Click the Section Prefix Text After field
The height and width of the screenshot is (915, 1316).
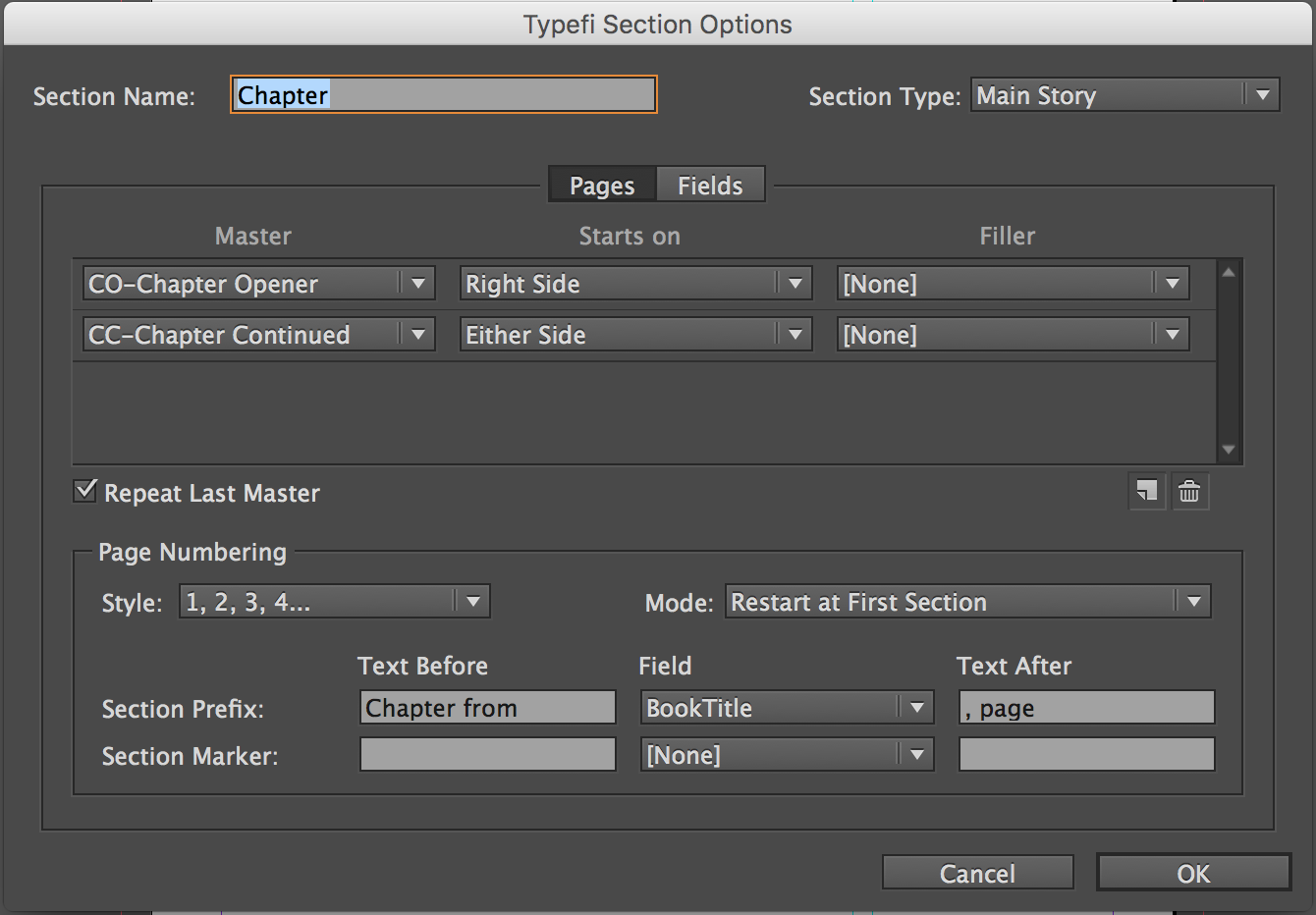(x=1087, y=708)
